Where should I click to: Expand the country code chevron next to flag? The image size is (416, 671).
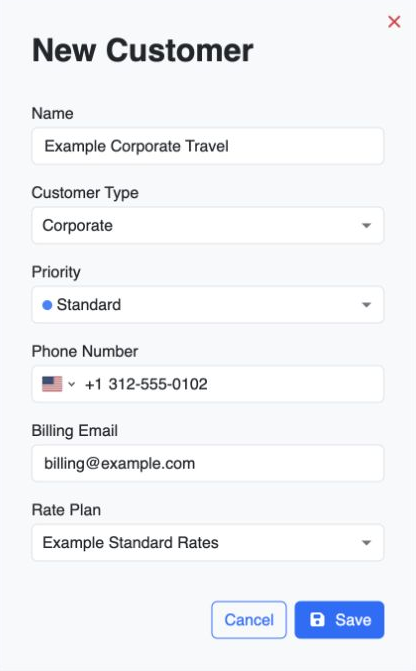pyautogui.click(x=71, y=384)
